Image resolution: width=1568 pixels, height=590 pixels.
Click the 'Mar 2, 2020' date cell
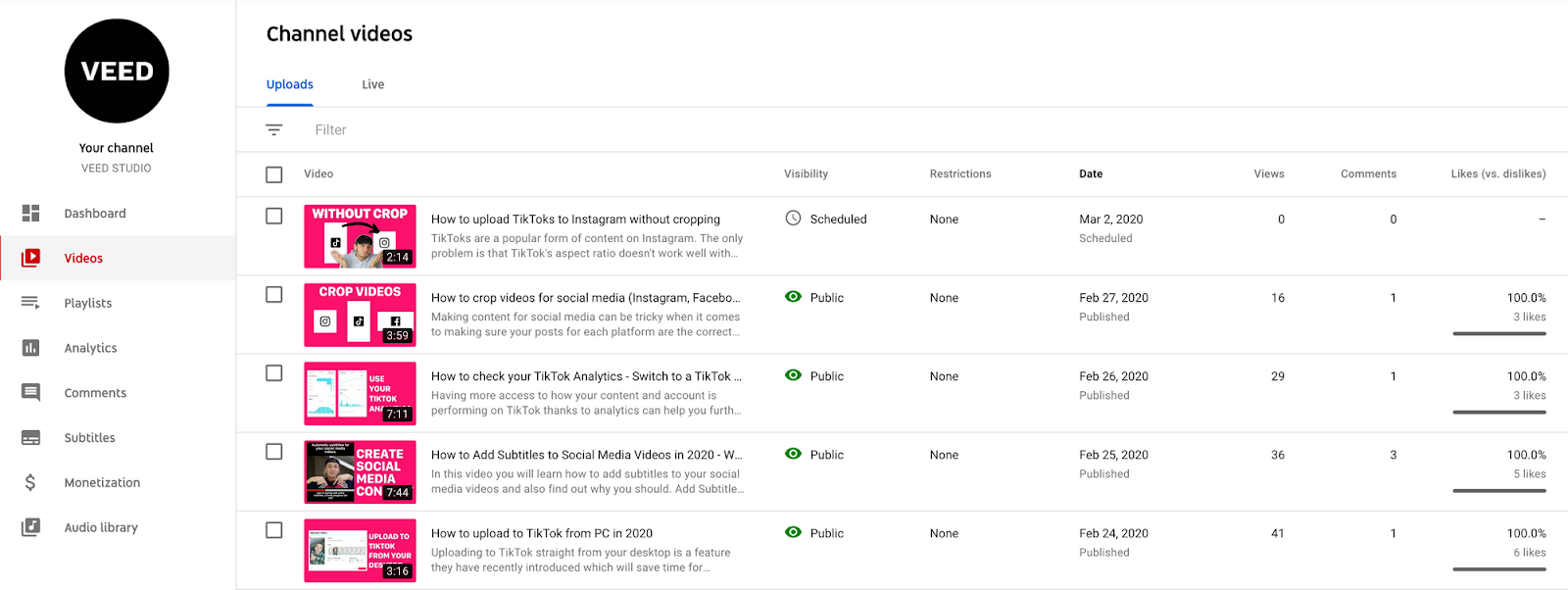coord(1111,220)
